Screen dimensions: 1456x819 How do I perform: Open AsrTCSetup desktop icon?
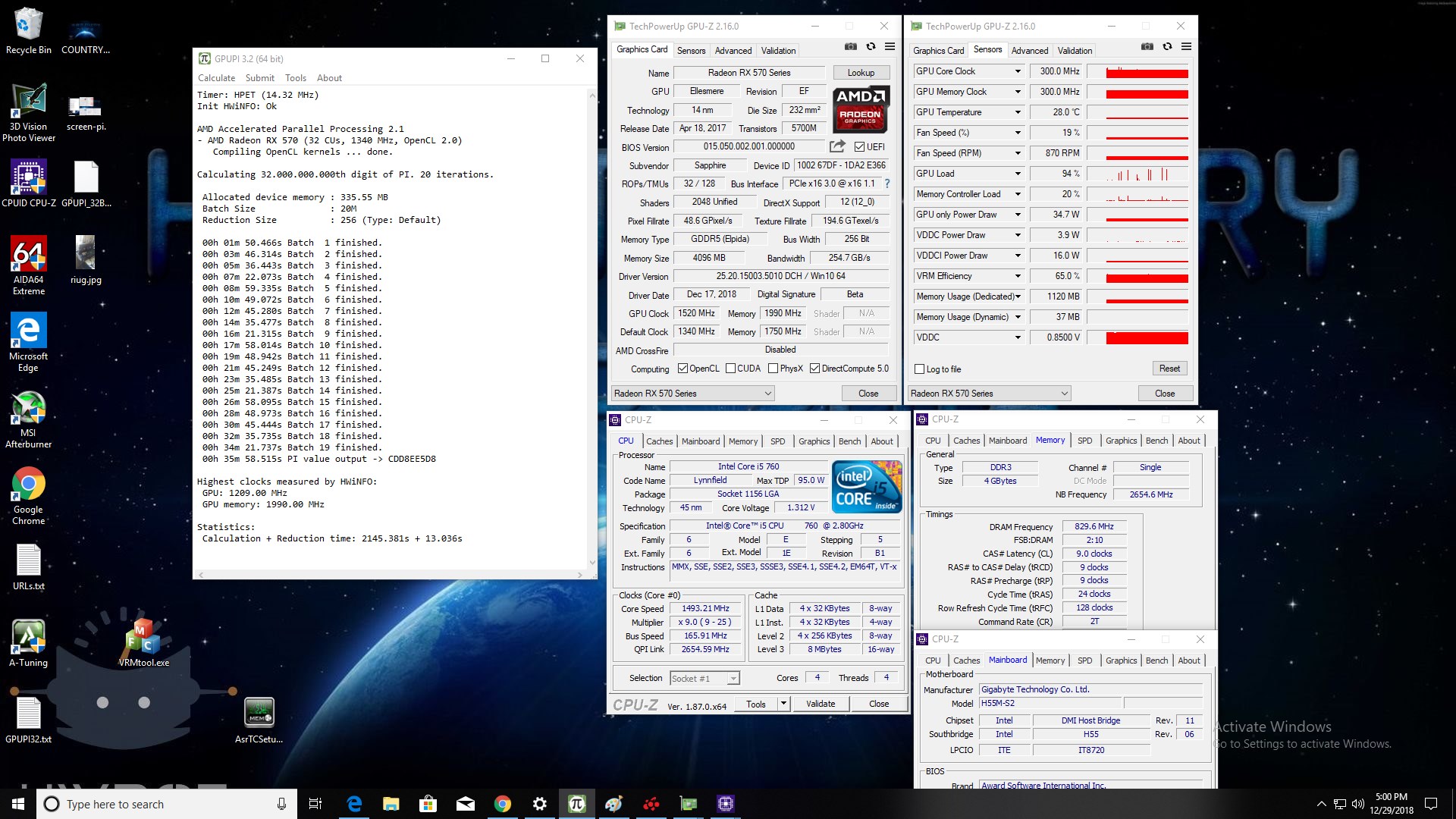click(x=259, y=720)
